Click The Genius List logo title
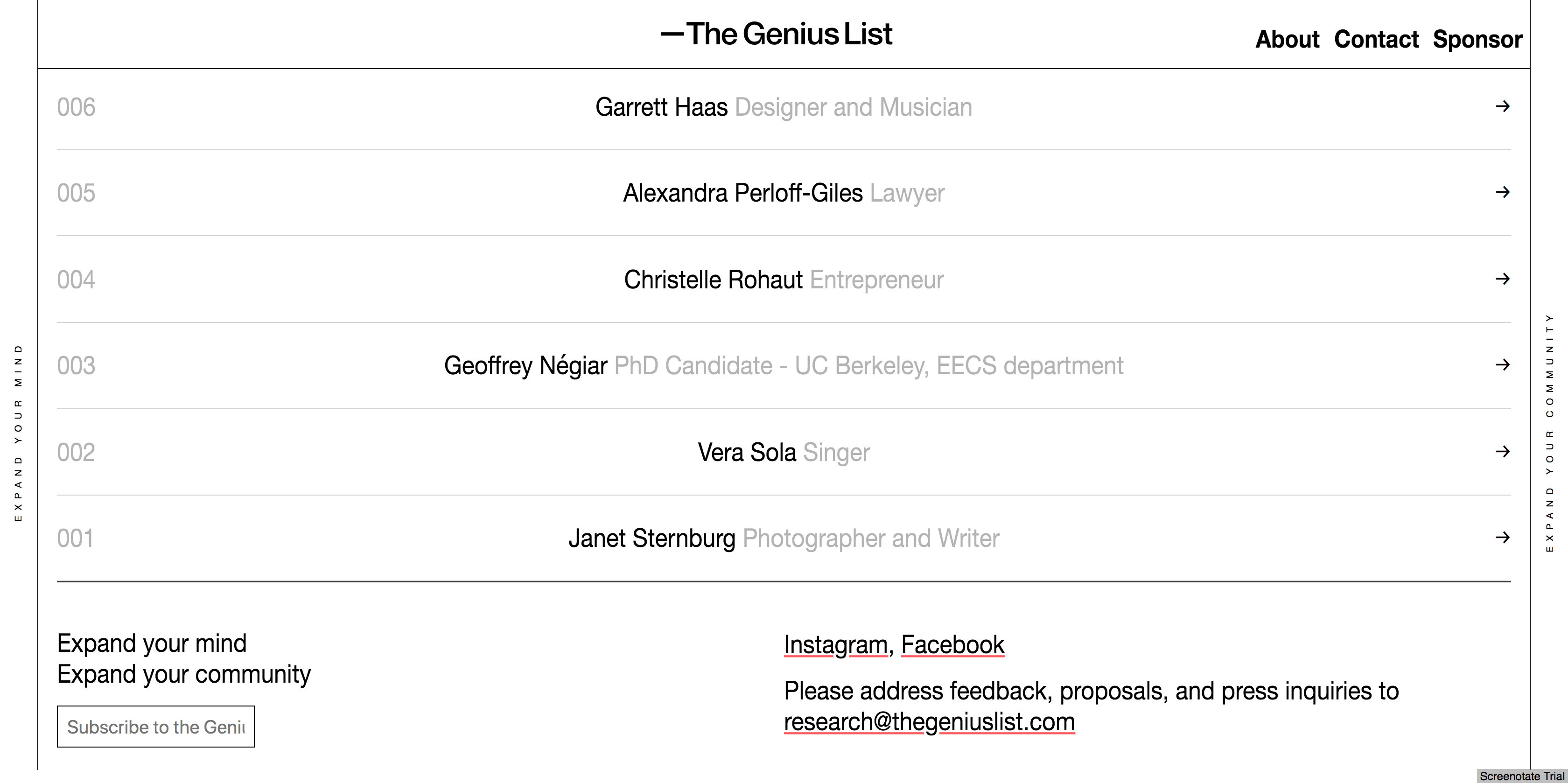Viewport: 1568px width, 783px height. click(x=777, y=34)
